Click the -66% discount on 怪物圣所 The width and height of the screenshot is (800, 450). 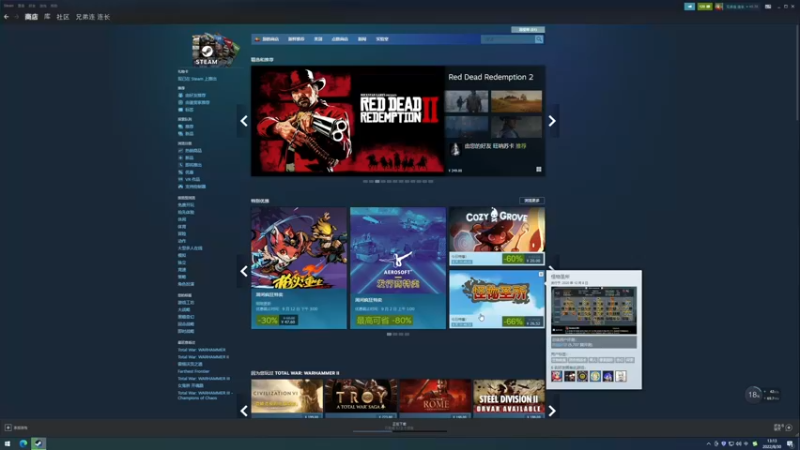513,321
